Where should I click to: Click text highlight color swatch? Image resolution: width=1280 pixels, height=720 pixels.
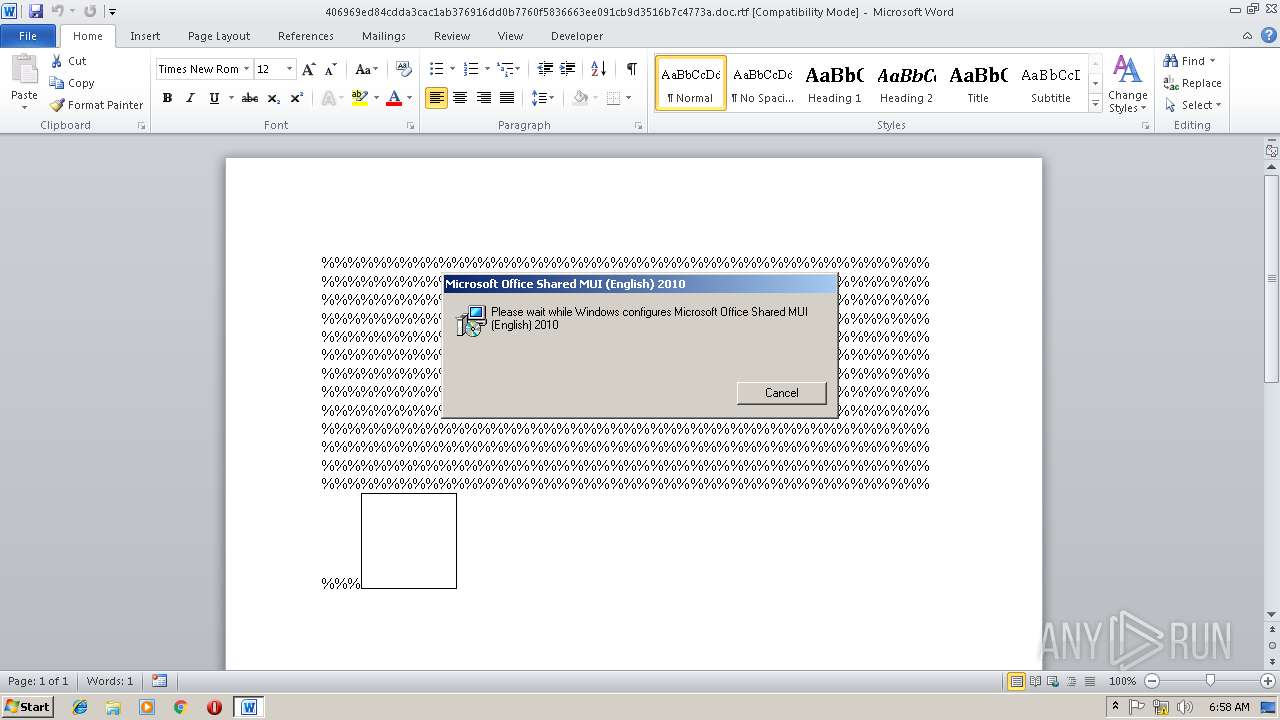point(359,98)
